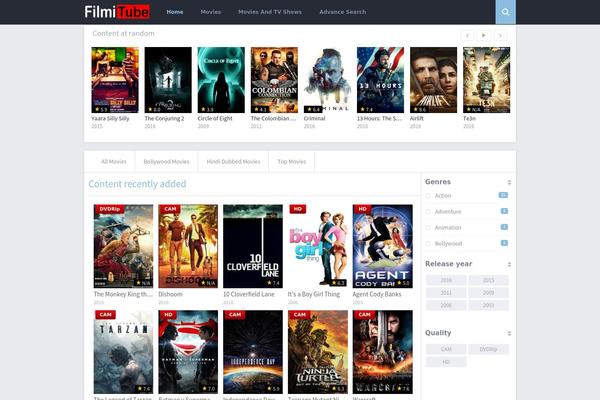
Task: Click CAM badge on Ninja Turtles poster
Action: (x=299, y=315)
